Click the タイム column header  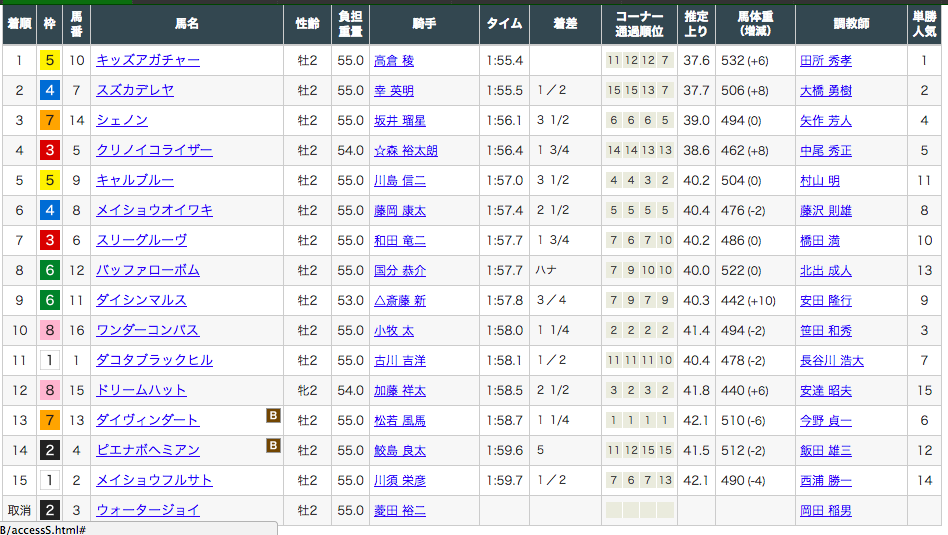point(504,24)
